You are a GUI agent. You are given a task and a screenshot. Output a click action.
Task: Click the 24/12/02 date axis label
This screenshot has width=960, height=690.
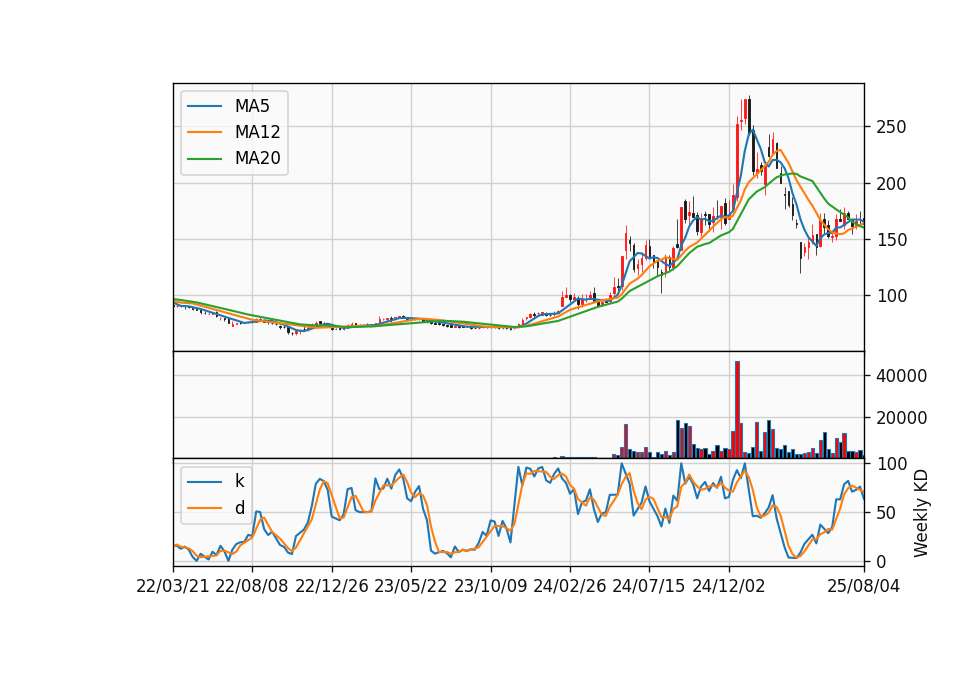click(729, 586)
